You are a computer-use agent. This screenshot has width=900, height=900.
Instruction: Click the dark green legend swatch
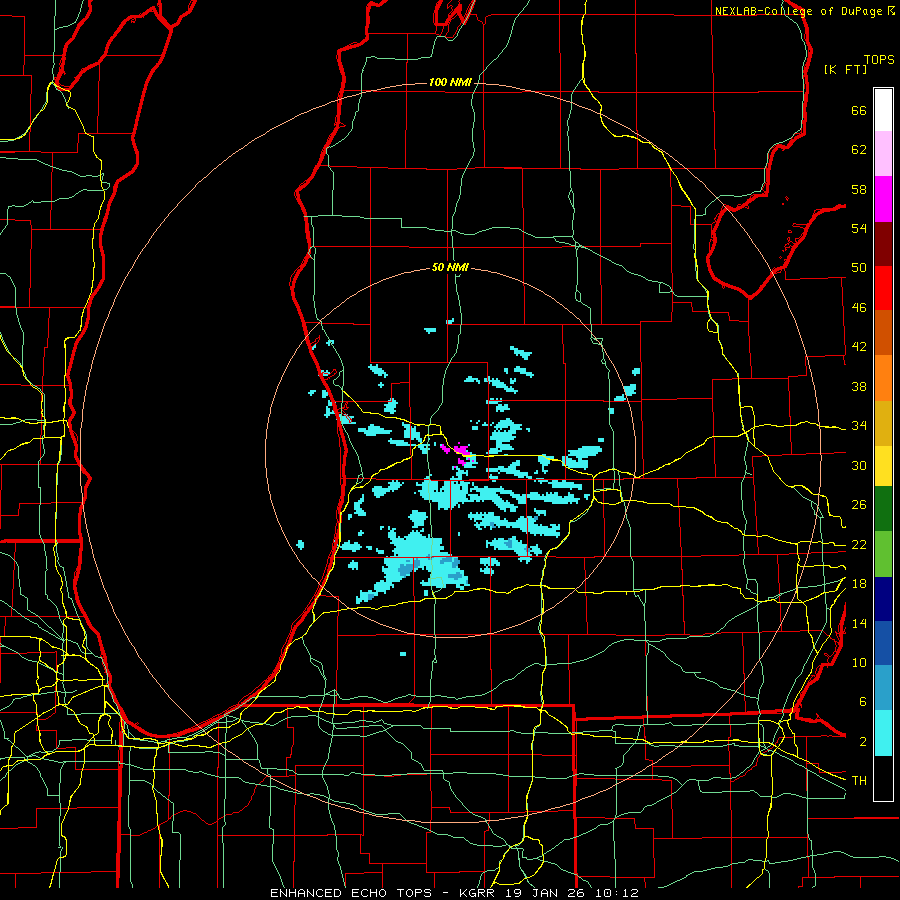(x=883, y=509)
